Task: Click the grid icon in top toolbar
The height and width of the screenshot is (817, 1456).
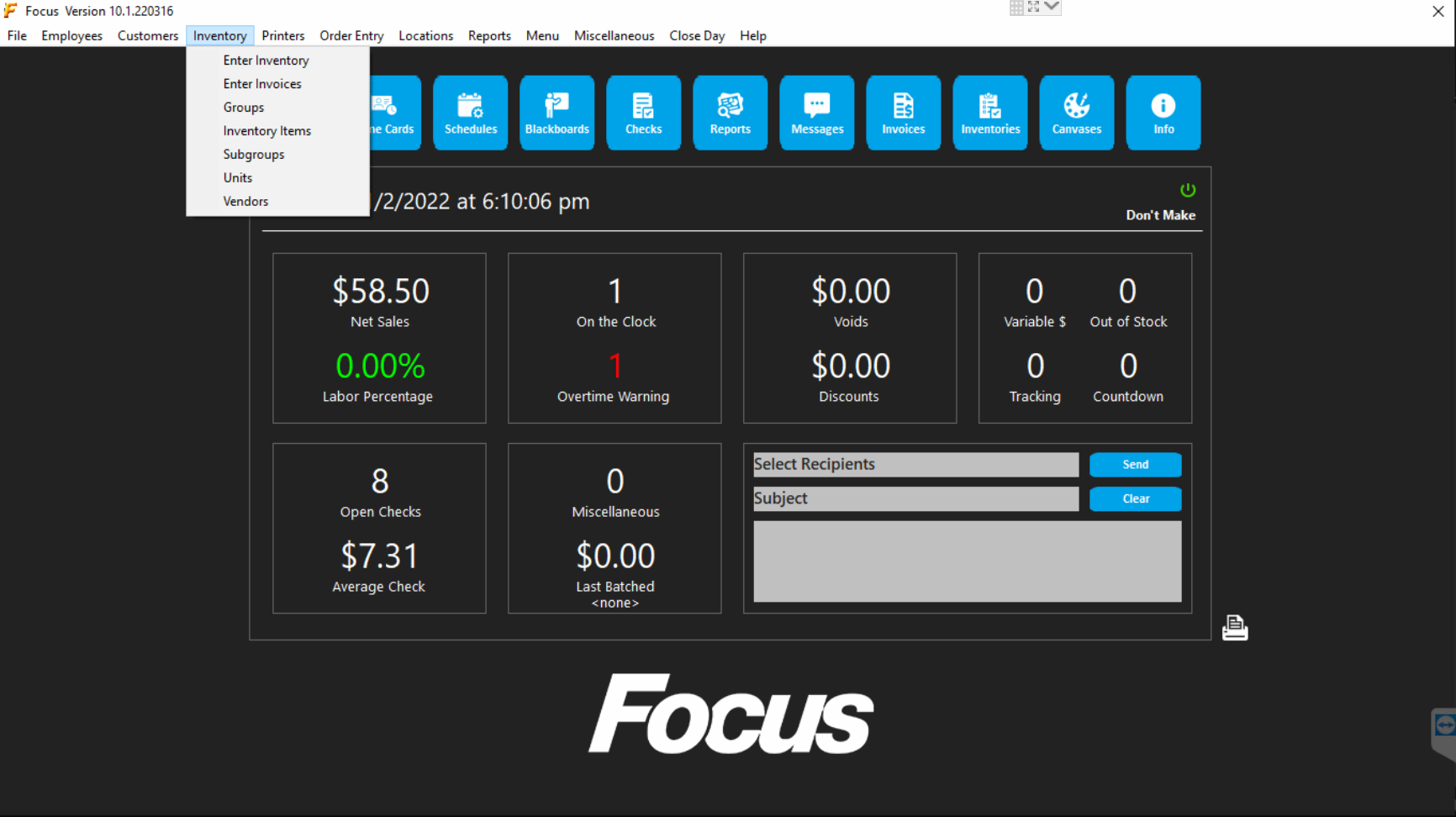Action: point(1016,7)
